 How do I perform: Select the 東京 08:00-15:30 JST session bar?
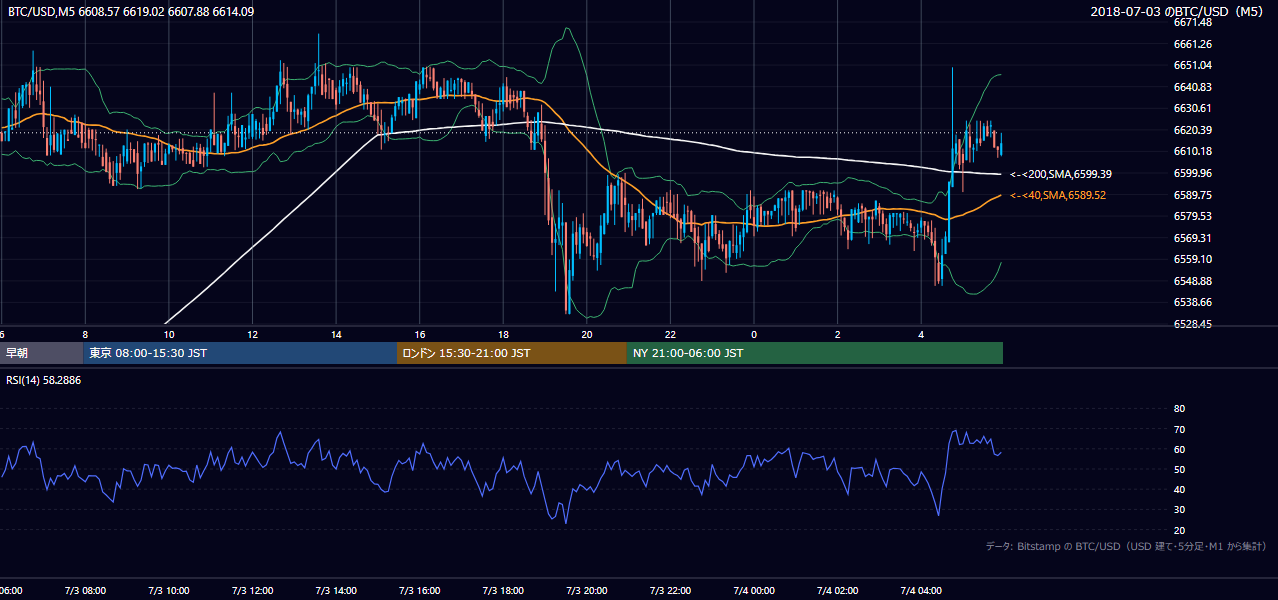pos(240,353)
